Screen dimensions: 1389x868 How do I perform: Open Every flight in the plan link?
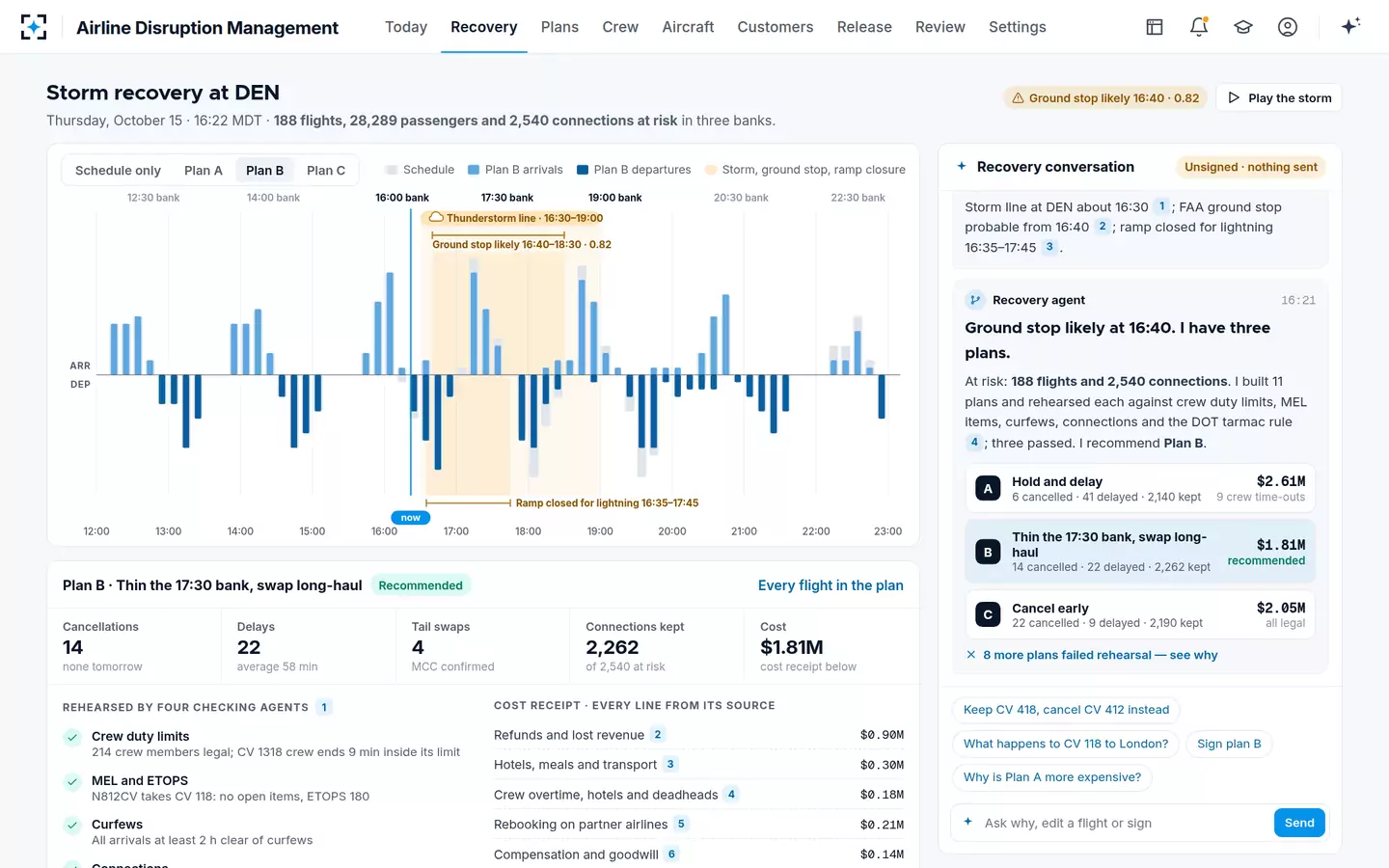pos(831,585)
